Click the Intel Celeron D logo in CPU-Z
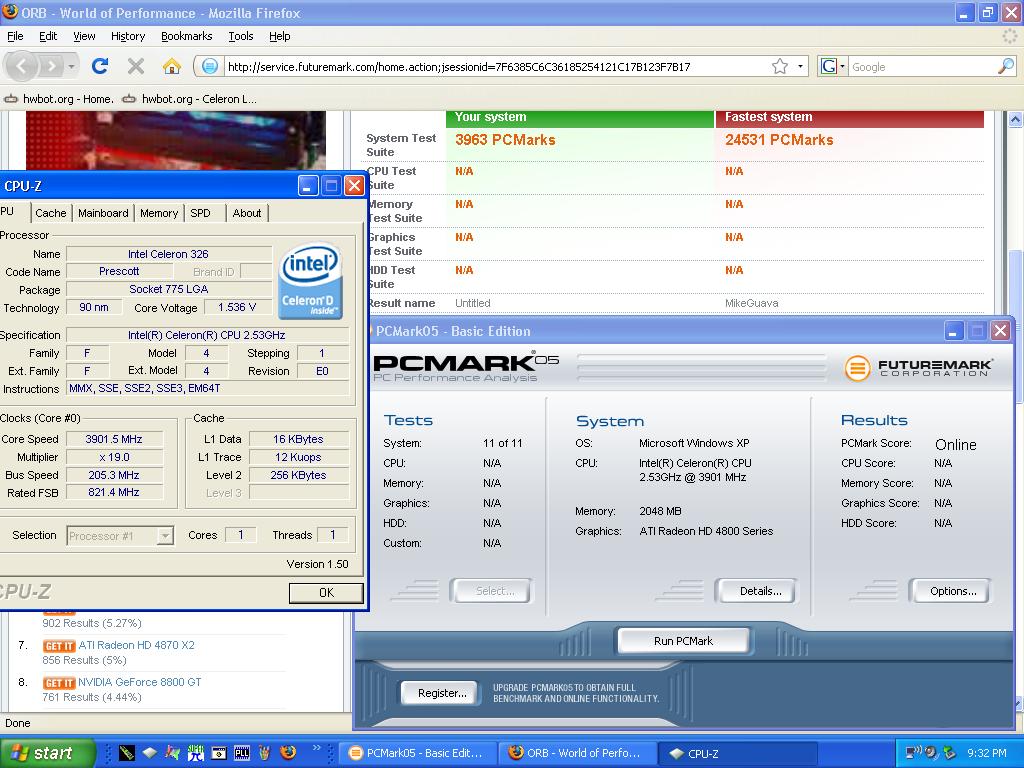 (x=311, y=281)
